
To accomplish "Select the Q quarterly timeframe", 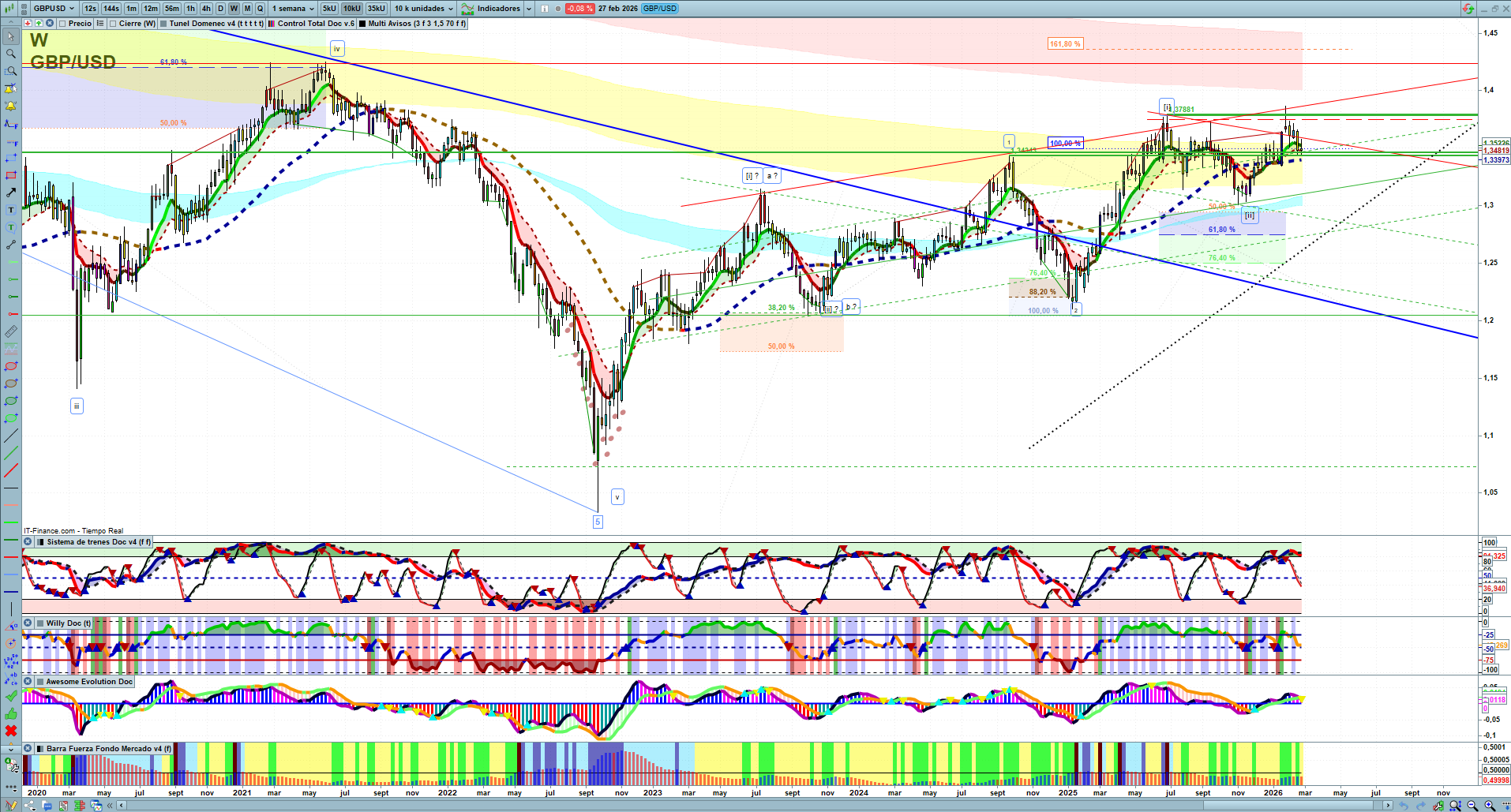I will click(x=260, y=9).
